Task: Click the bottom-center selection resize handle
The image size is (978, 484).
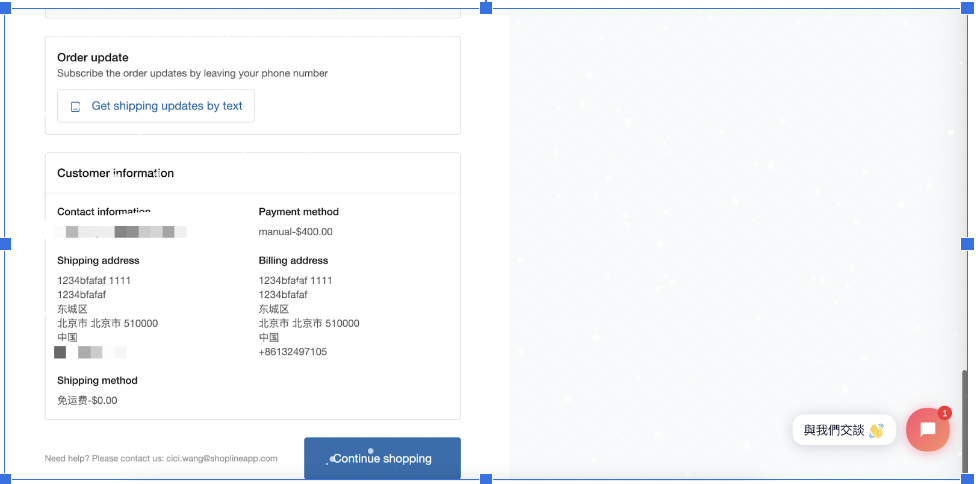Action: (x=486, y=479)
